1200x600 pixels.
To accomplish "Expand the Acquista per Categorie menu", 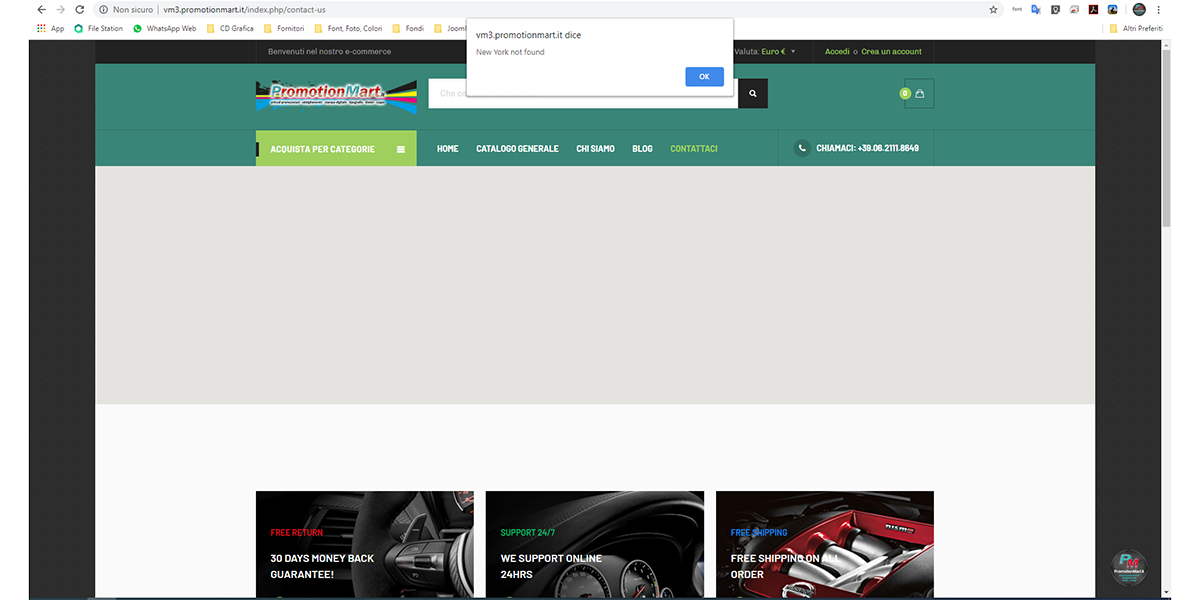I will click(336, 149).
